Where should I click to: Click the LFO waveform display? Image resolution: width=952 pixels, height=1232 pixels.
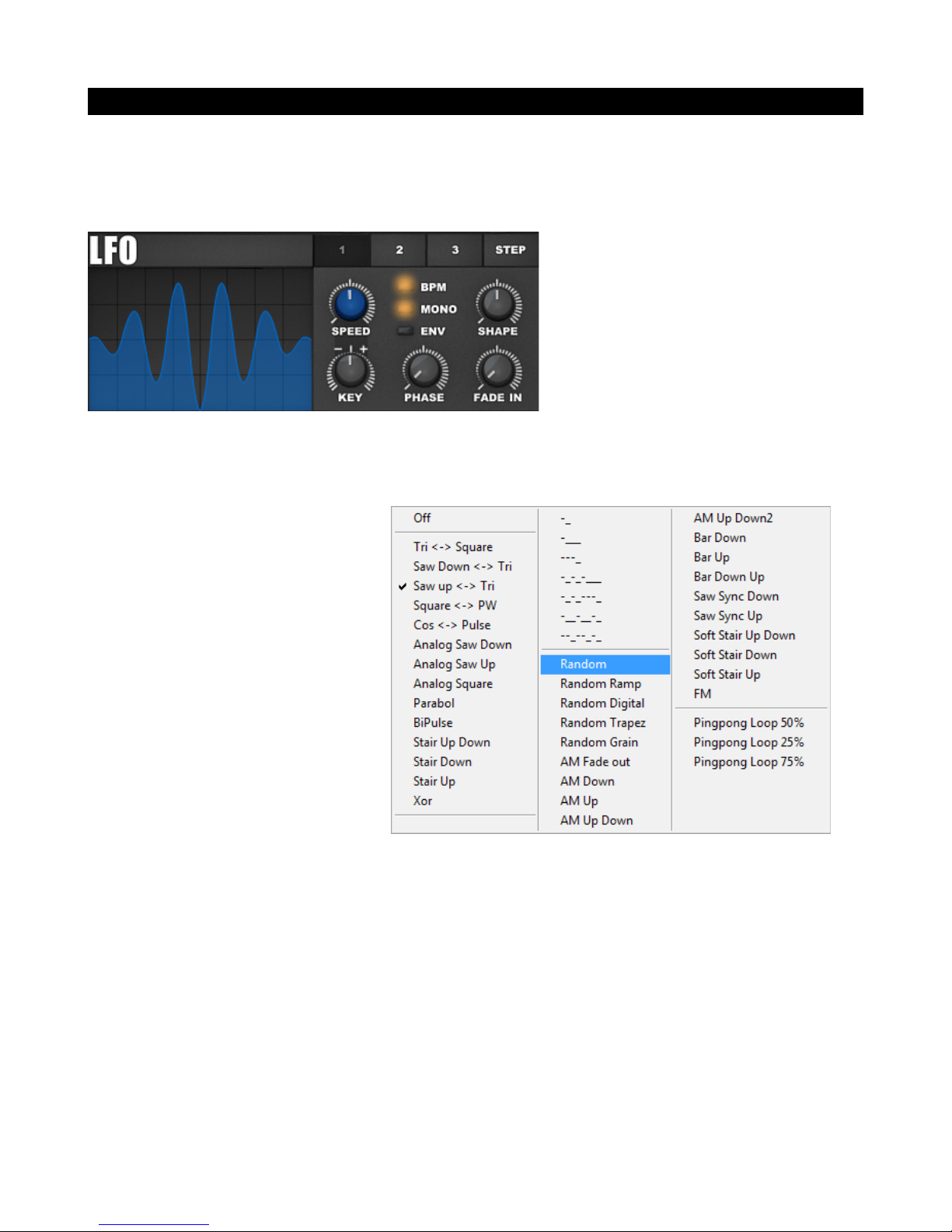(x=201, y=339)
